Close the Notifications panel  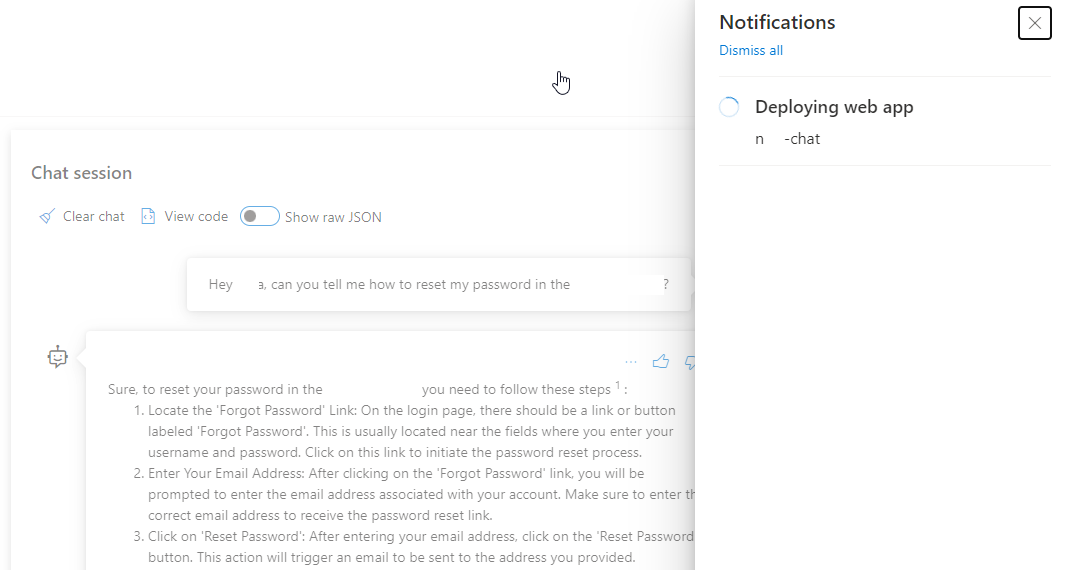tap(1034, 23)
